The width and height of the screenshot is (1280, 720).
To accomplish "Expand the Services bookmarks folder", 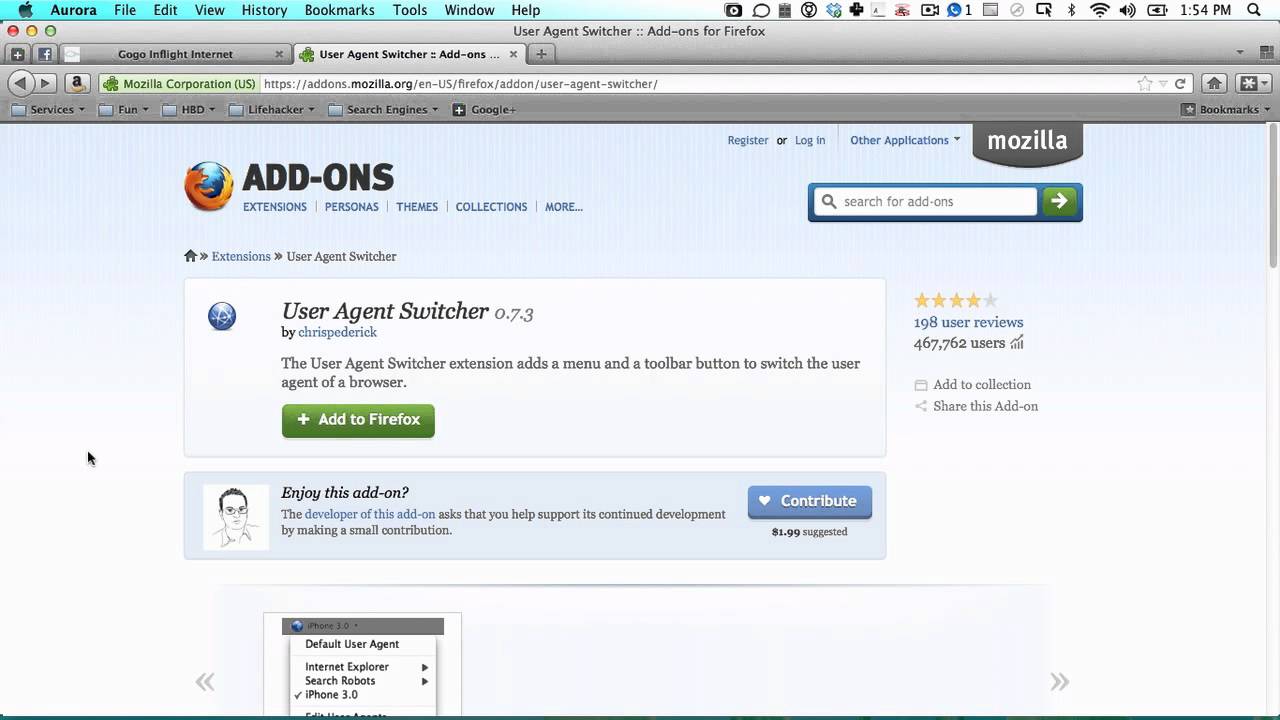I will click(48, 110).
